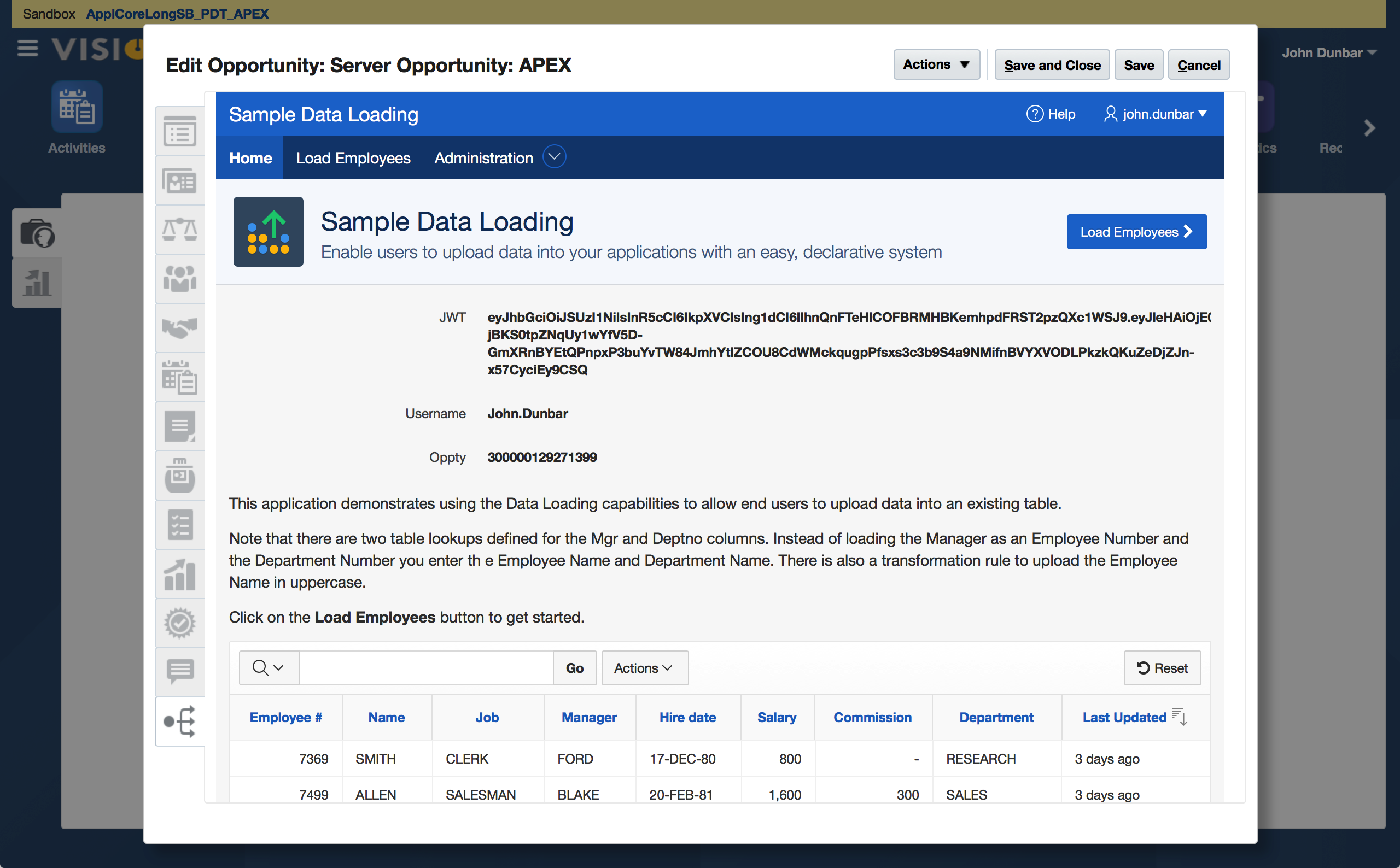Open the Administration navigation tab

[483, 158]
